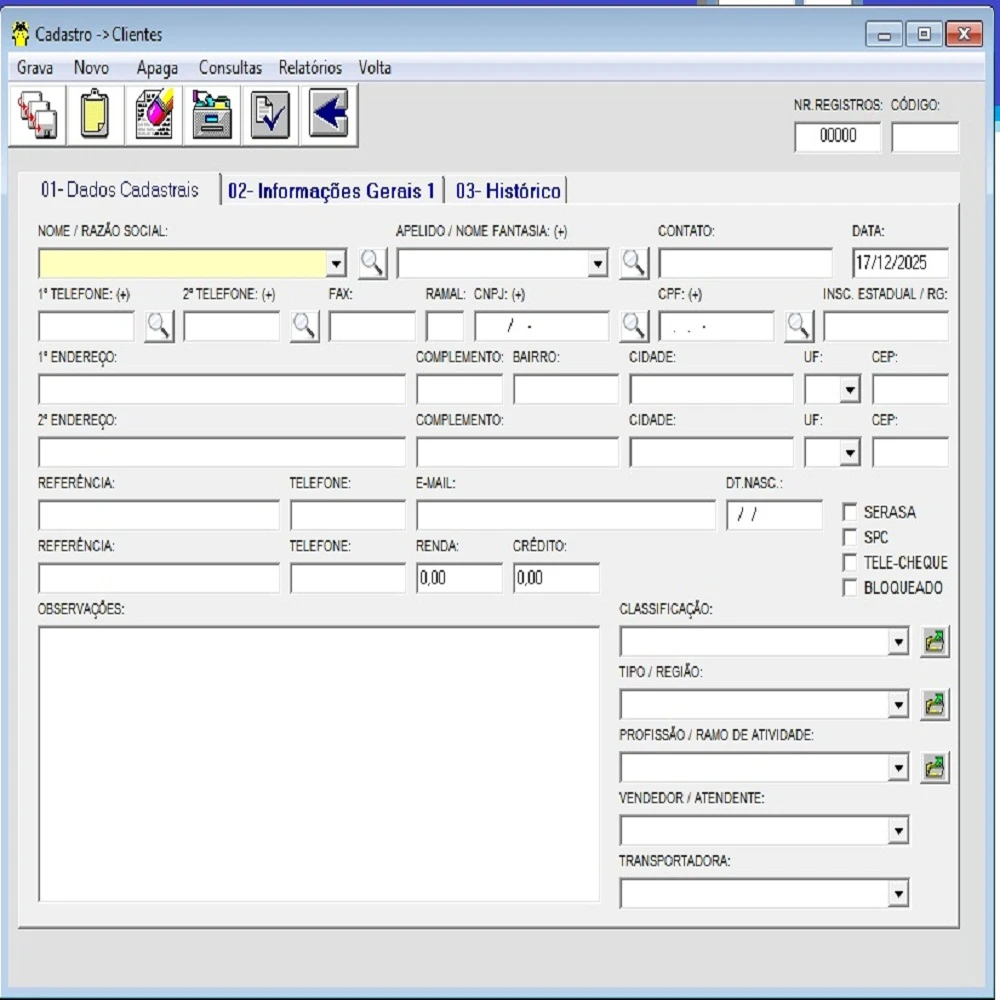Click the Consultas menu item

point(230,68)
